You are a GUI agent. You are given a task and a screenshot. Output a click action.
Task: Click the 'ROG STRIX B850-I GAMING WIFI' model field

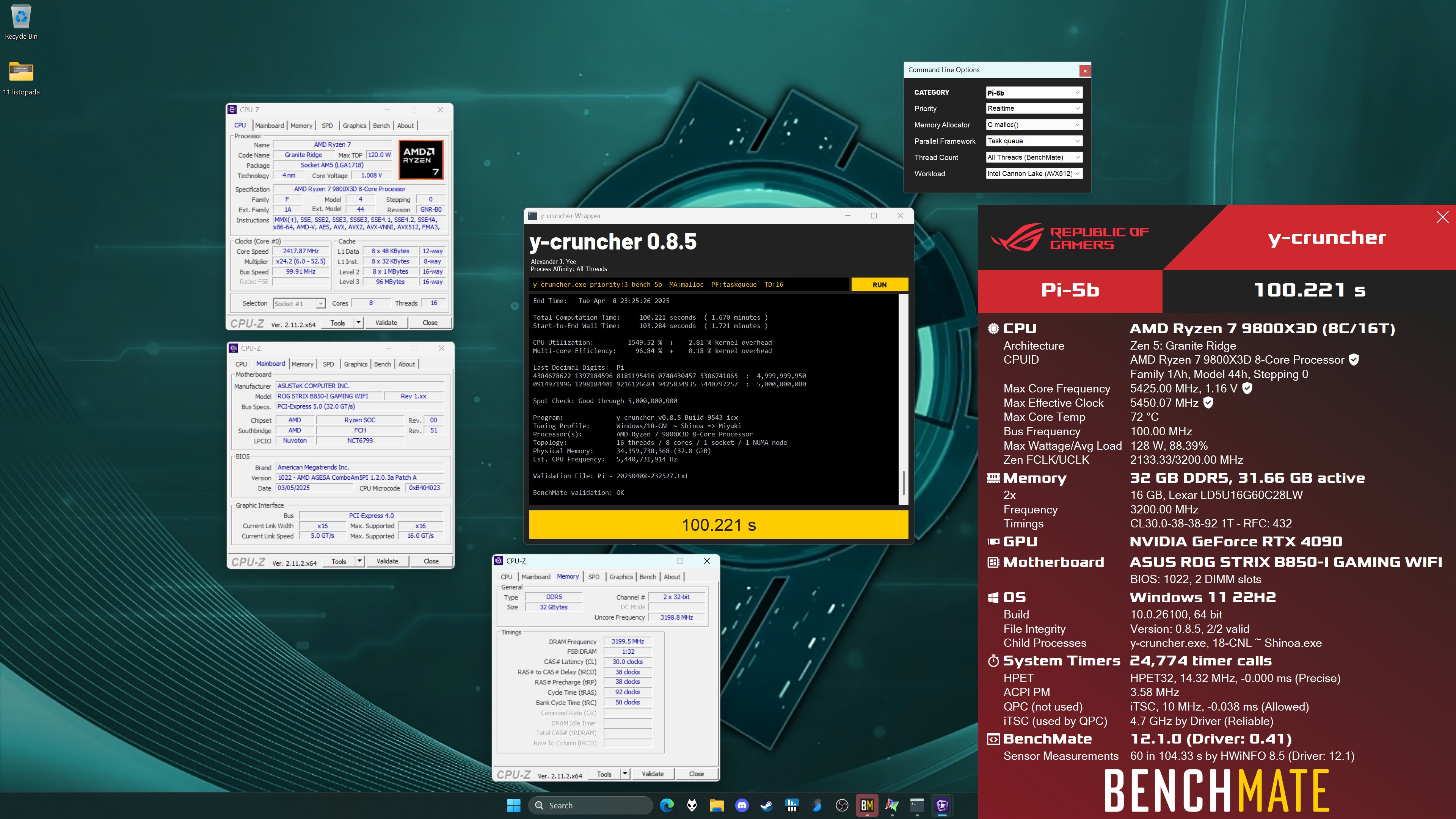click(x=328, y=396)
